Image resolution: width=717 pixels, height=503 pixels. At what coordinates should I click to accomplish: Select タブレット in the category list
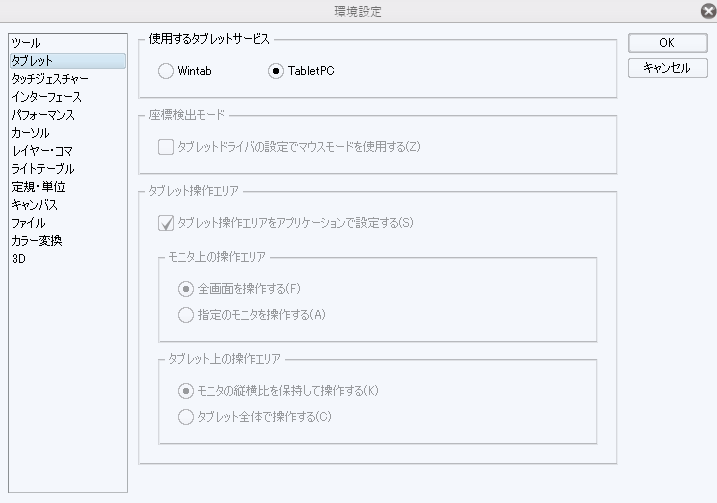[x=32, y=61]
